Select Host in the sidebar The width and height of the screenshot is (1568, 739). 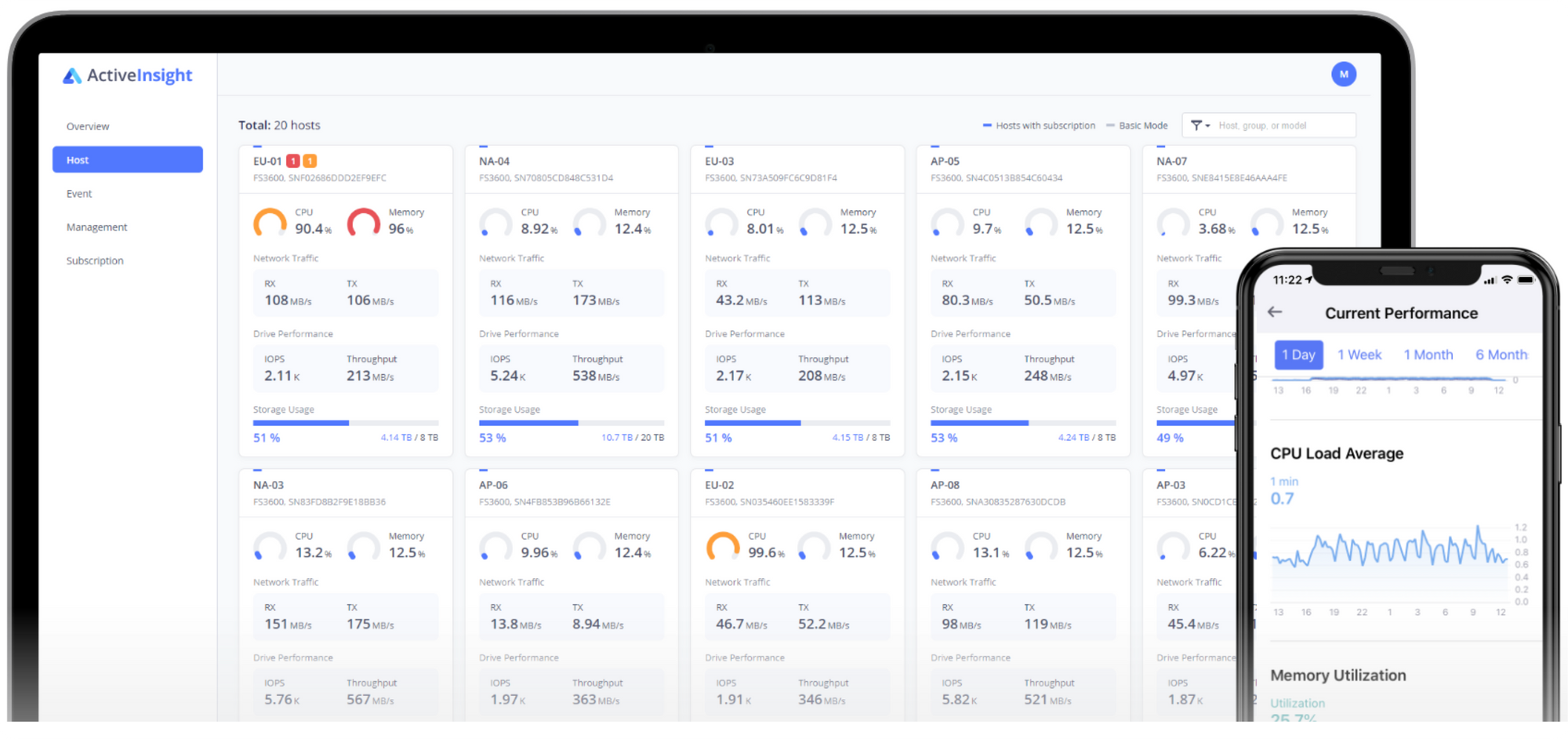(x=128, y=159)
